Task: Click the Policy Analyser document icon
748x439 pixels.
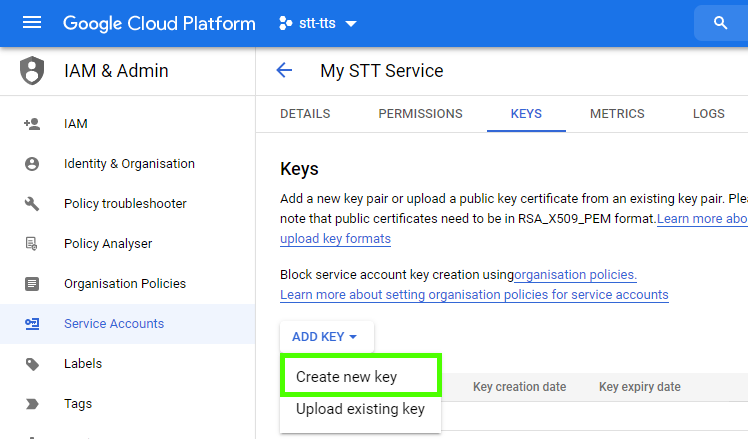Action: pos(31,244)
